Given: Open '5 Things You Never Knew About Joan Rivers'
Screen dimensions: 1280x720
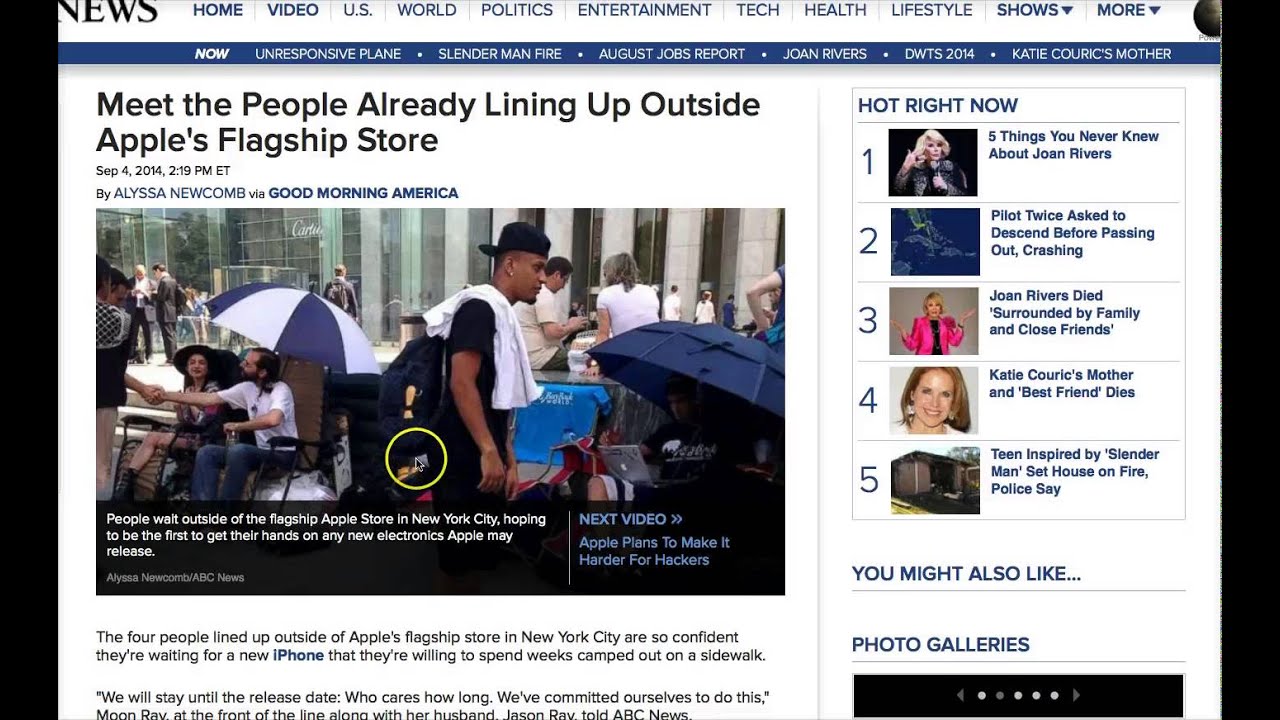Looking at the screenshot, I should 1073,145.
